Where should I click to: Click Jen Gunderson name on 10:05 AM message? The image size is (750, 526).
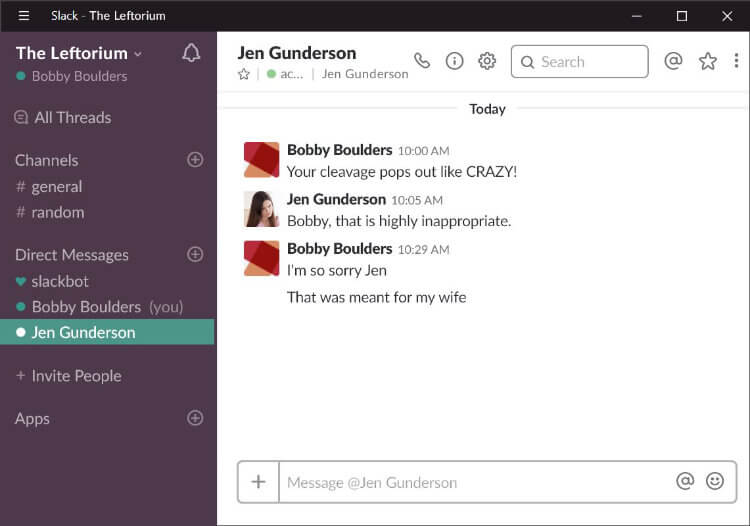[336, 199]
